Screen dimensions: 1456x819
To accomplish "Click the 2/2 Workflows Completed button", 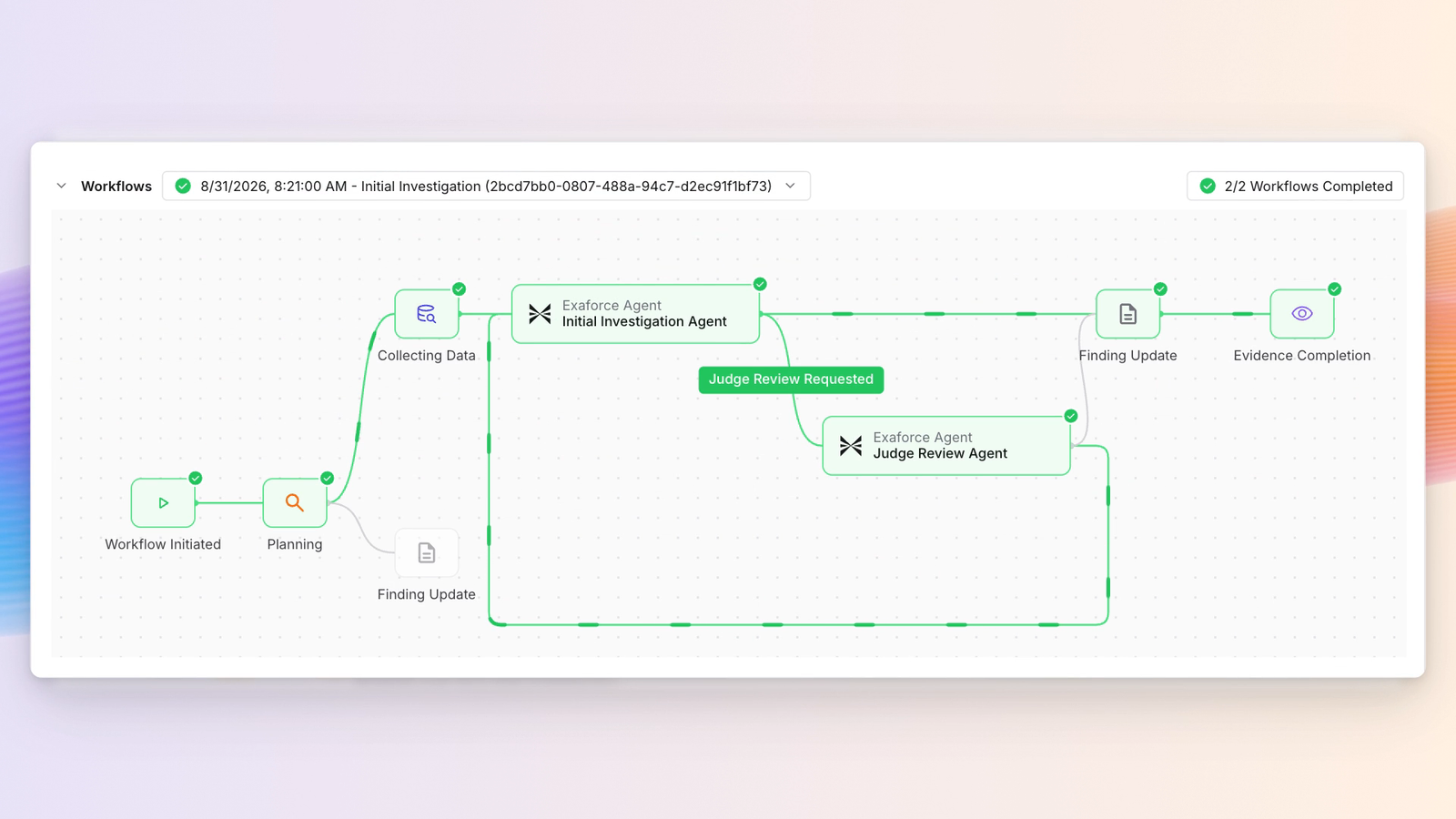I will click(x=1296, y=186).
